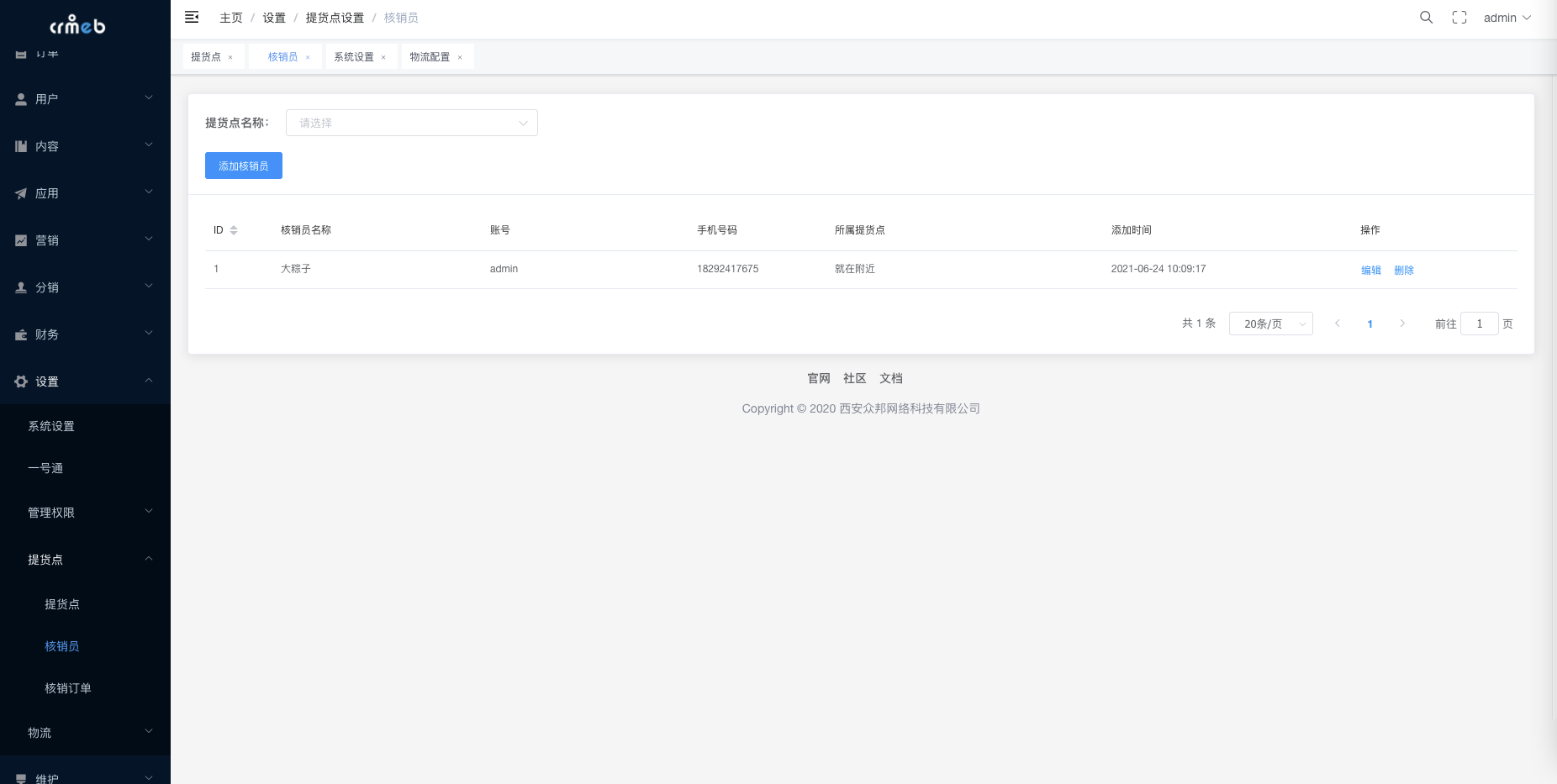Click the sidebar collapse hamburger icon
Screen dimensions: 1557x784
(x=192, y=18)
